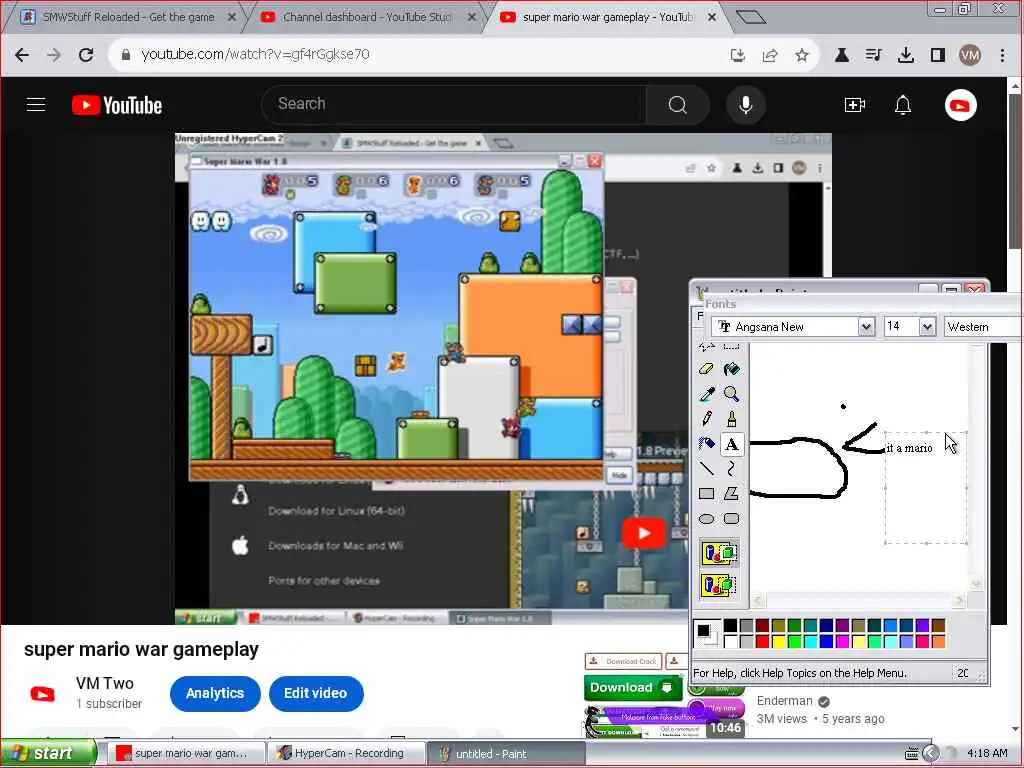Bookmark this page with the star icon

point(802,56)
